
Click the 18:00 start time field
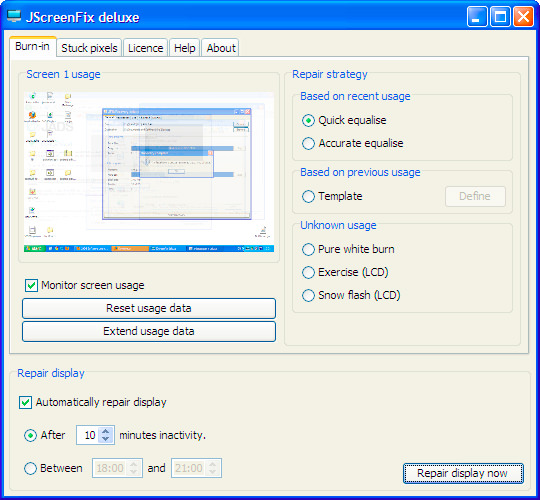[110, 468]
